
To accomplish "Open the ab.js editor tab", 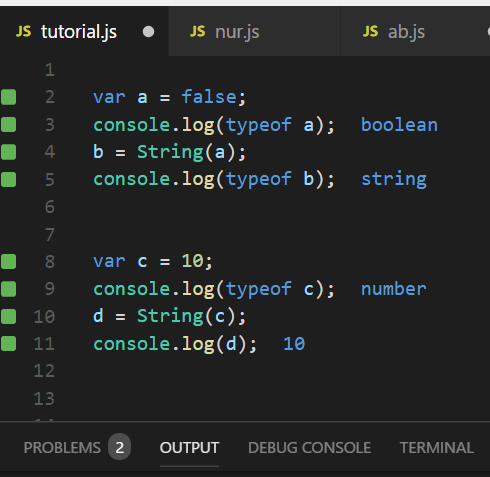I will (x=415, y=31).
